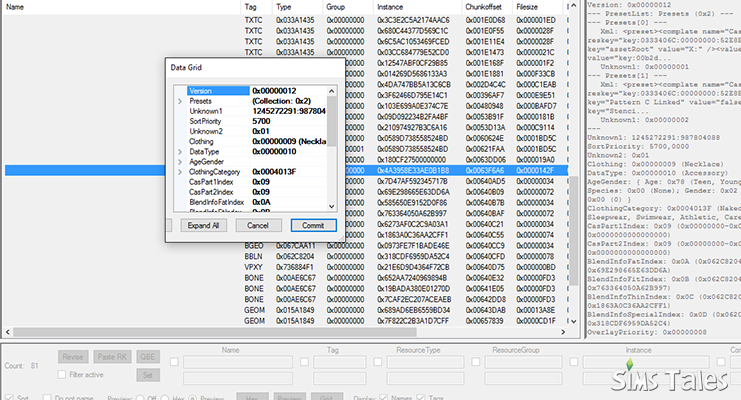Expand the DataType row
This screenshot has height=400, width=741.
click(x=180, y=152)
